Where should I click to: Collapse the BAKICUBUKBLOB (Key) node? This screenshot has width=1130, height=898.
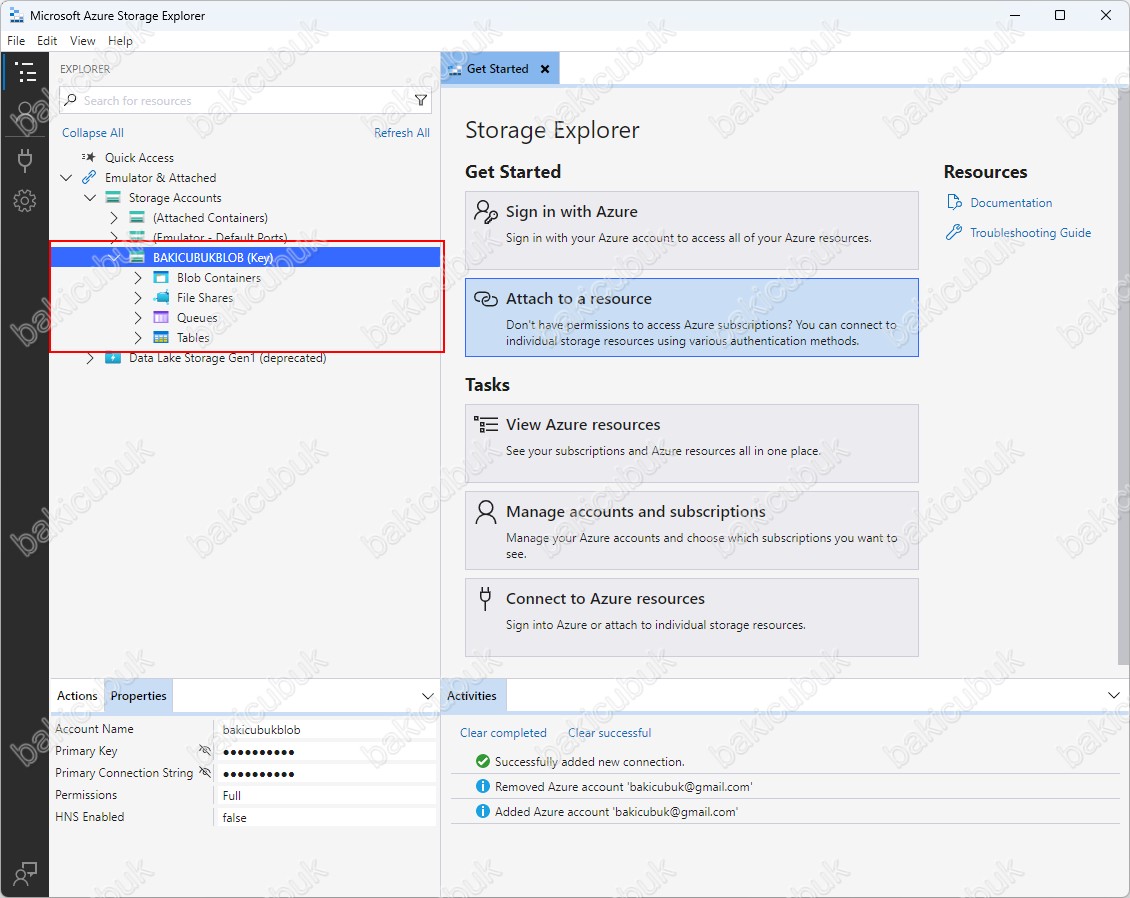click(114, 257)
